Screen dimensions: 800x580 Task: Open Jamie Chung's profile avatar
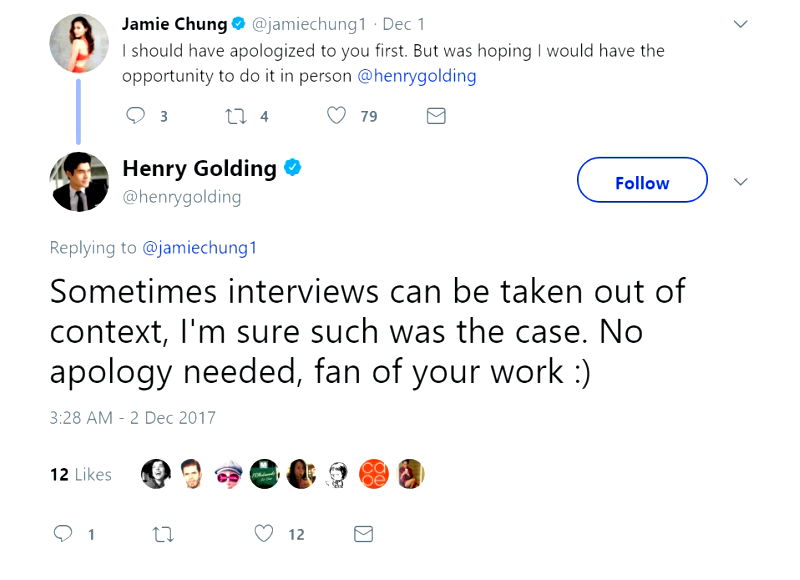click(x=78, y=43)
